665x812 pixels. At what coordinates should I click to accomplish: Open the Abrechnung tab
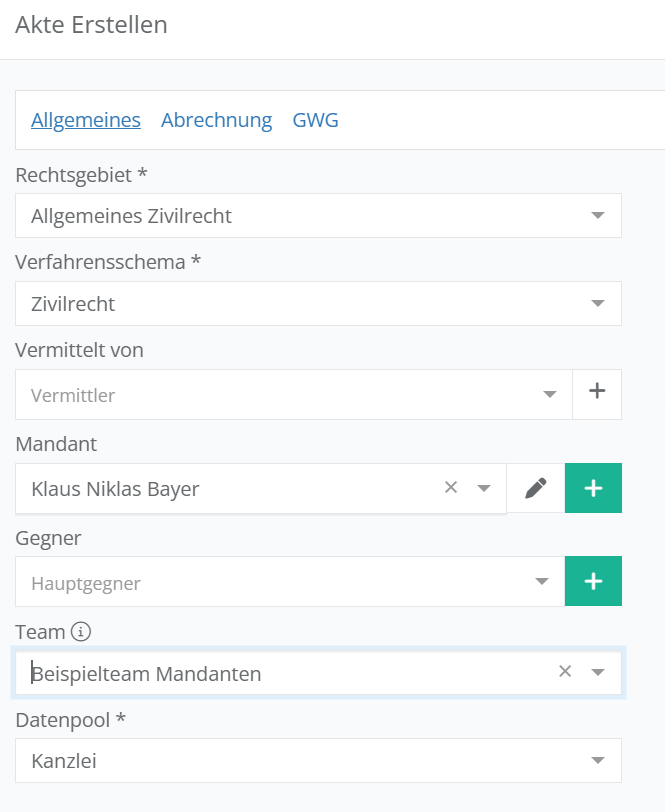[216, 120]
